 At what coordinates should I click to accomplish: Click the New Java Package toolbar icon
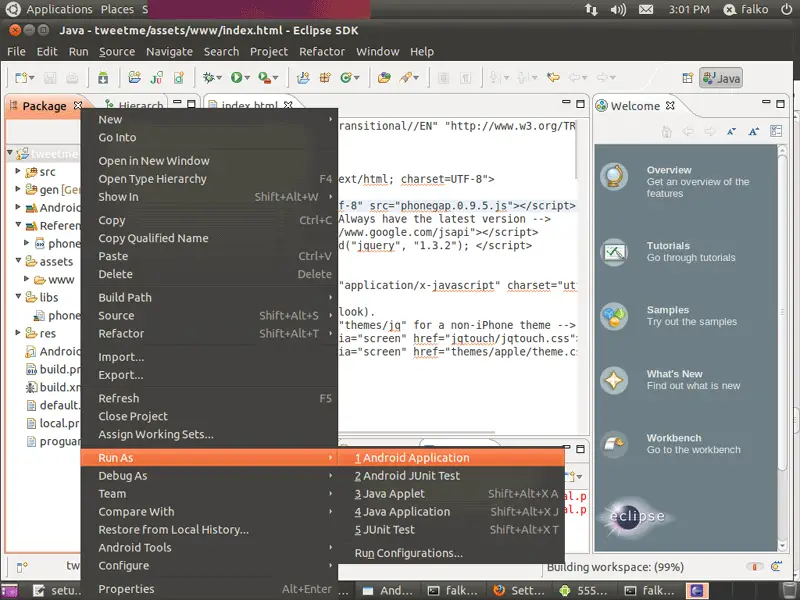coord(325,78)
